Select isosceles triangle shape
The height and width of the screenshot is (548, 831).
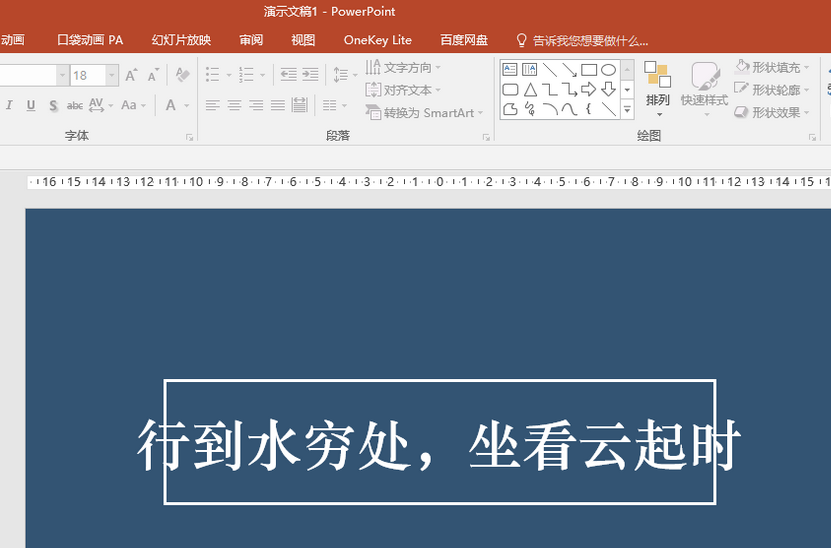(530, 90)
